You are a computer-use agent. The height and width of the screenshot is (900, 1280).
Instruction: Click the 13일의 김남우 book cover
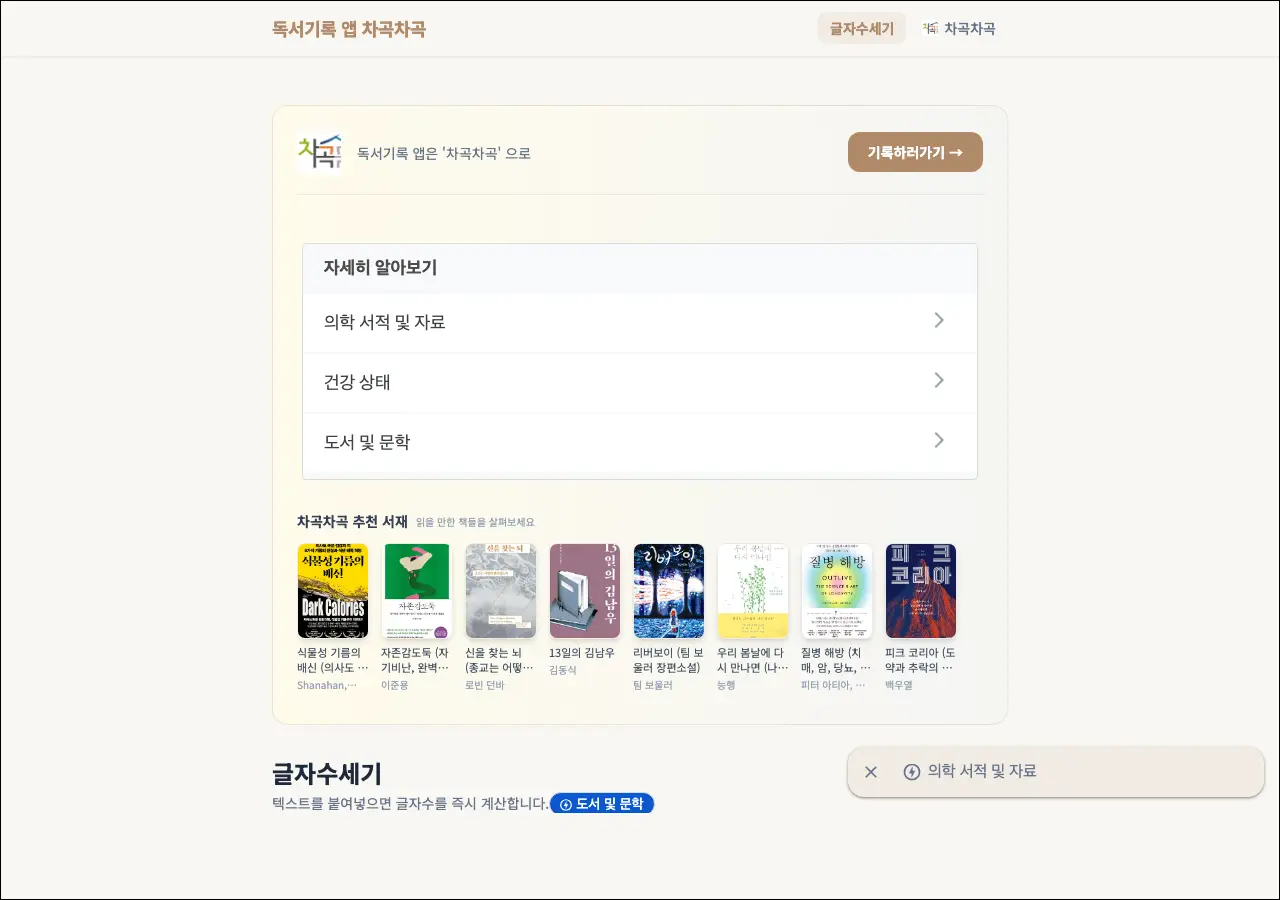[585, 591]
